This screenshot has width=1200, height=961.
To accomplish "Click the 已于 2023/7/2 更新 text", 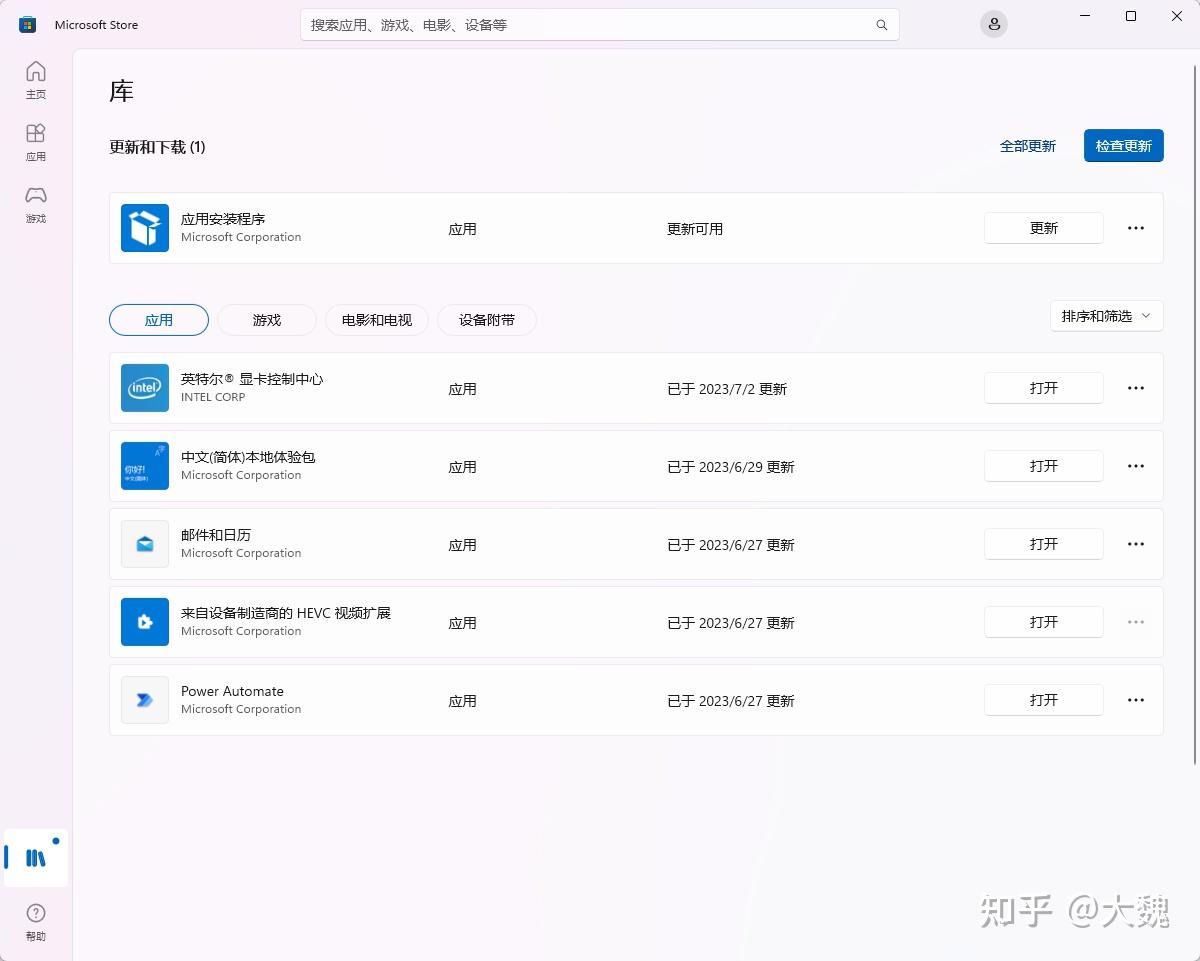I will pyautogui.click(x=727, y=389).
